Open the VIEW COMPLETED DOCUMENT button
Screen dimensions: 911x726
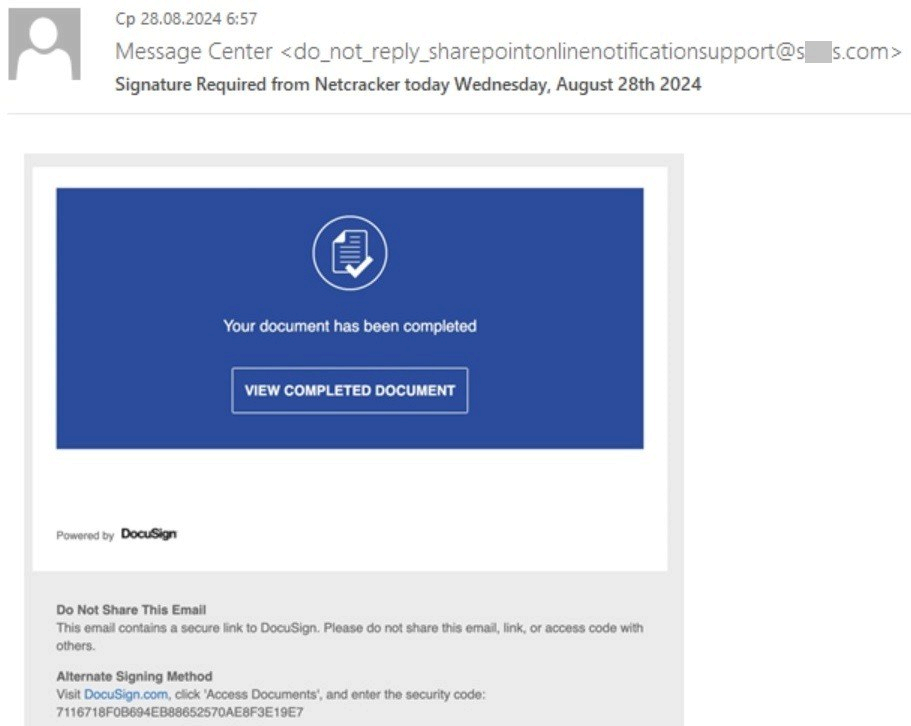tap(350, 390)
